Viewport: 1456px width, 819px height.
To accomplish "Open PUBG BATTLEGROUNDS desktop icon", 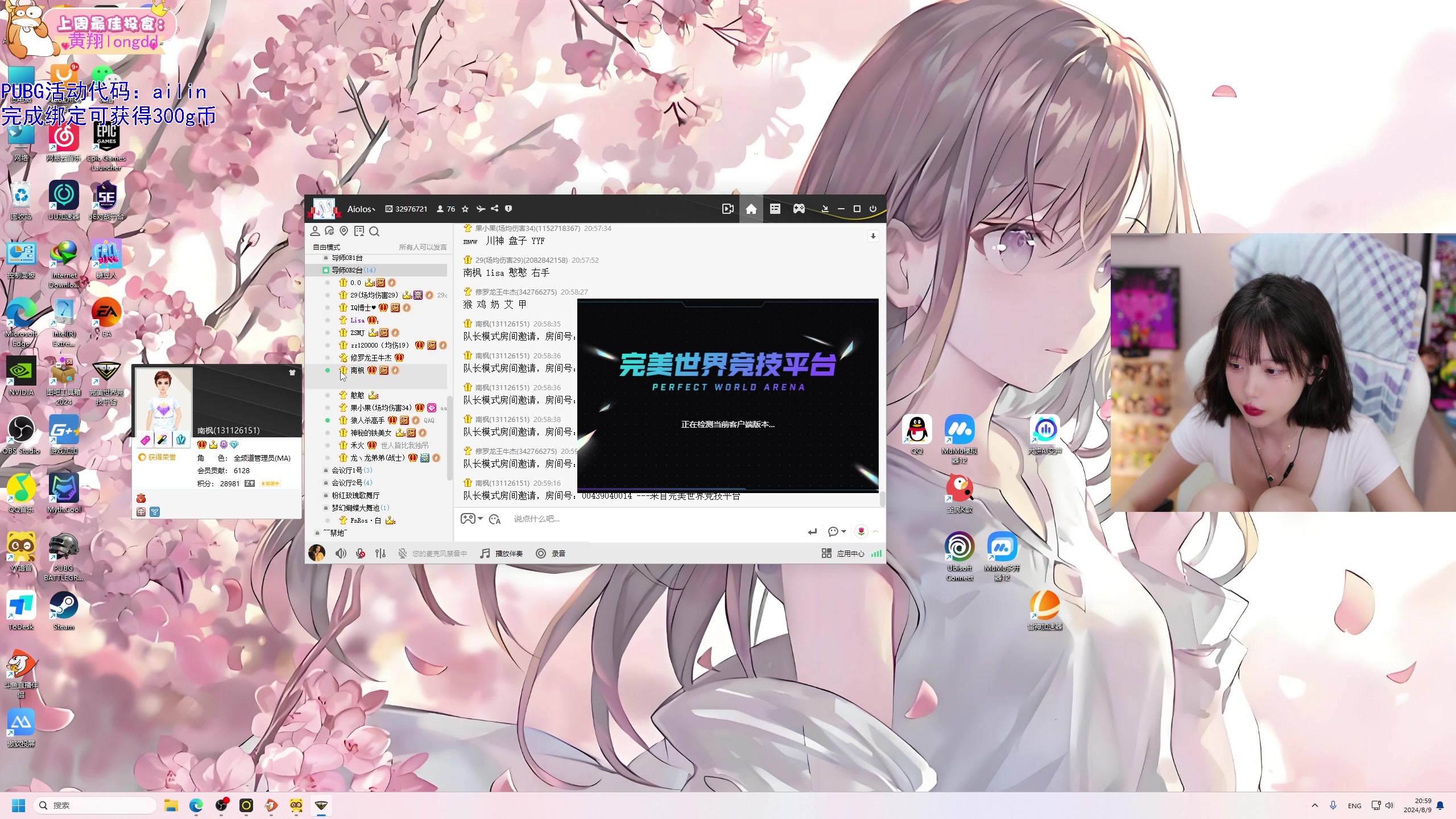I will [64, 557].
